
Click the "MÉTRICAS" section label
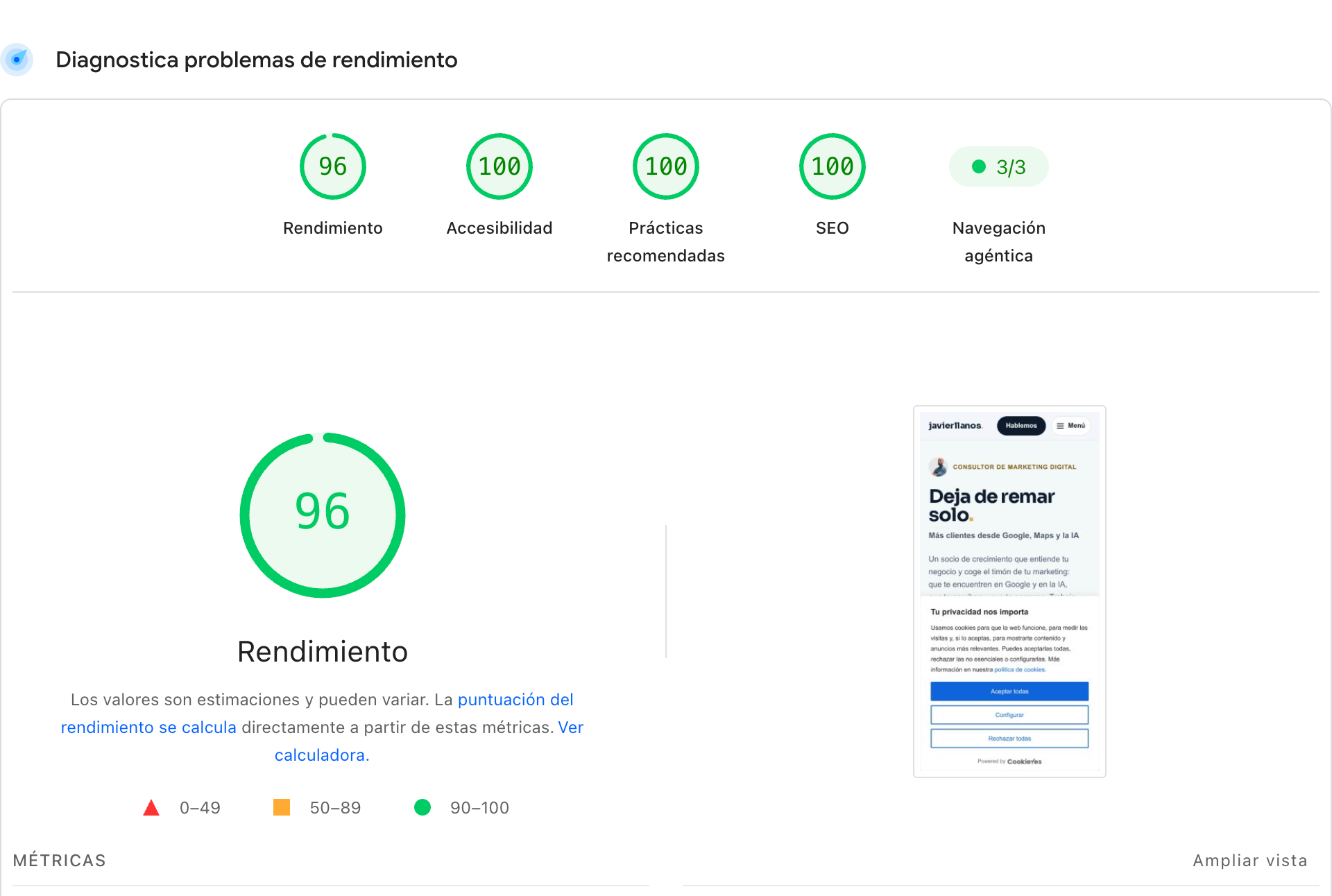[x=59, y=860]
